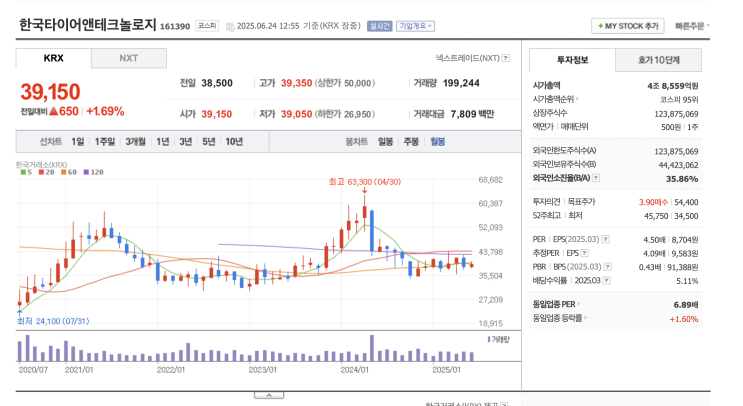Click the arrow next to 동일업종 PER
743x406 pixels.
click(579, 304)
